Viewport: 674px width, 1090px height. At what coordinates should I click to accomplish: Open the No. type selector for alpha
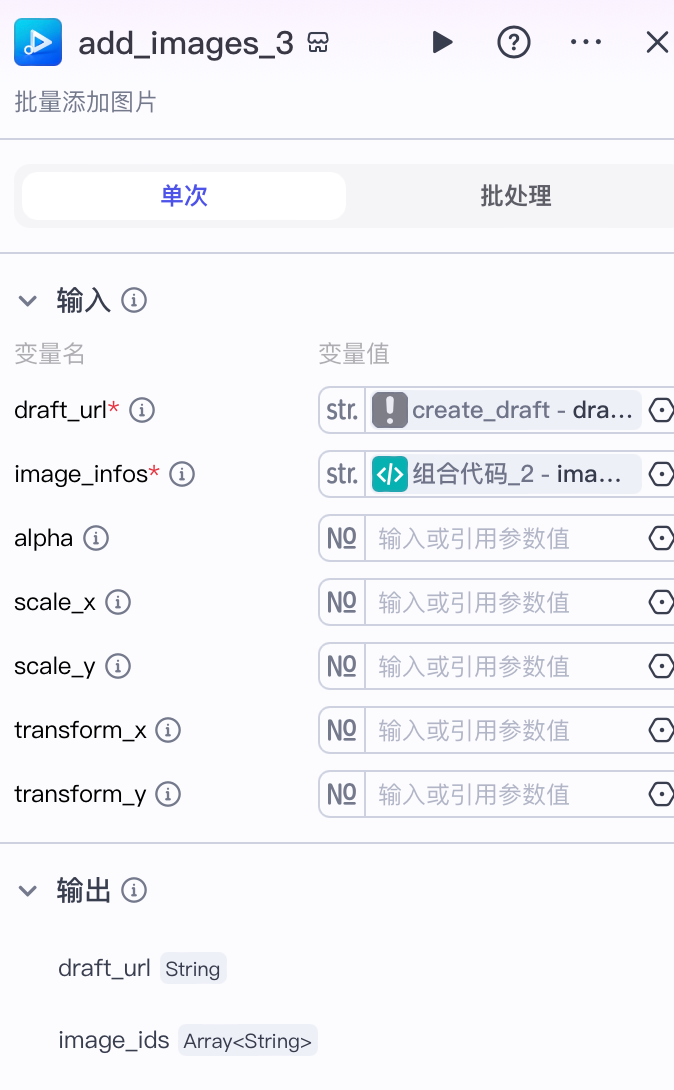click(342, 538)
